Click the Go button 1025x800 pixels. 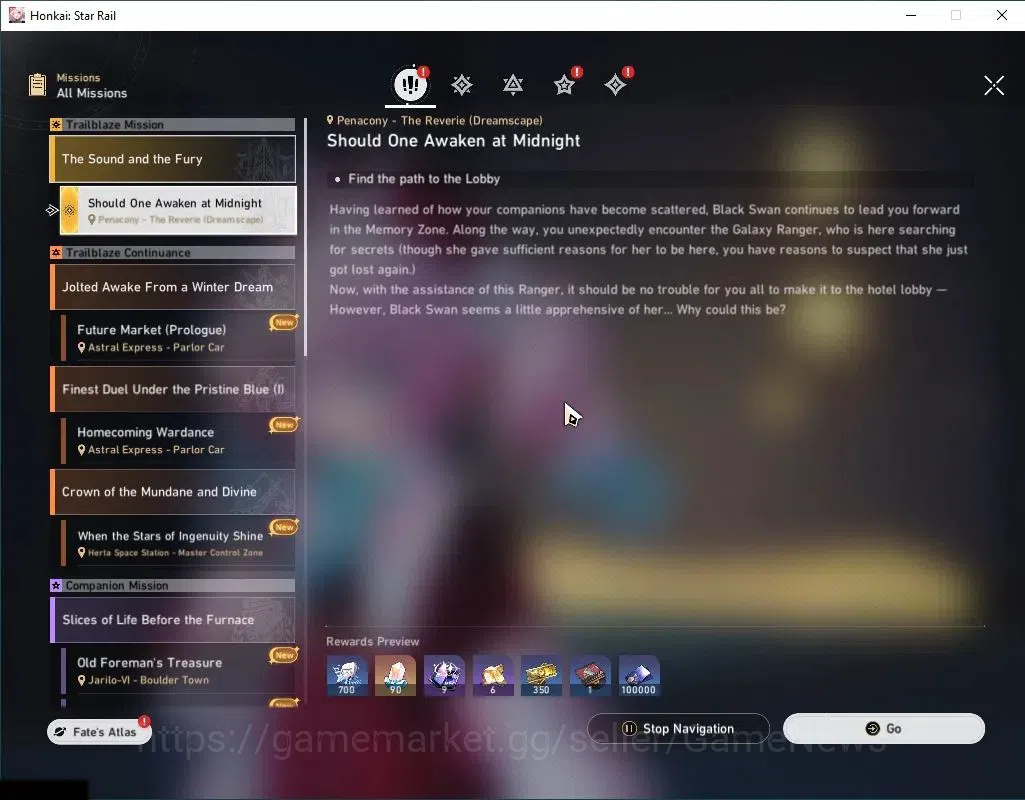[x=884, y=728]
